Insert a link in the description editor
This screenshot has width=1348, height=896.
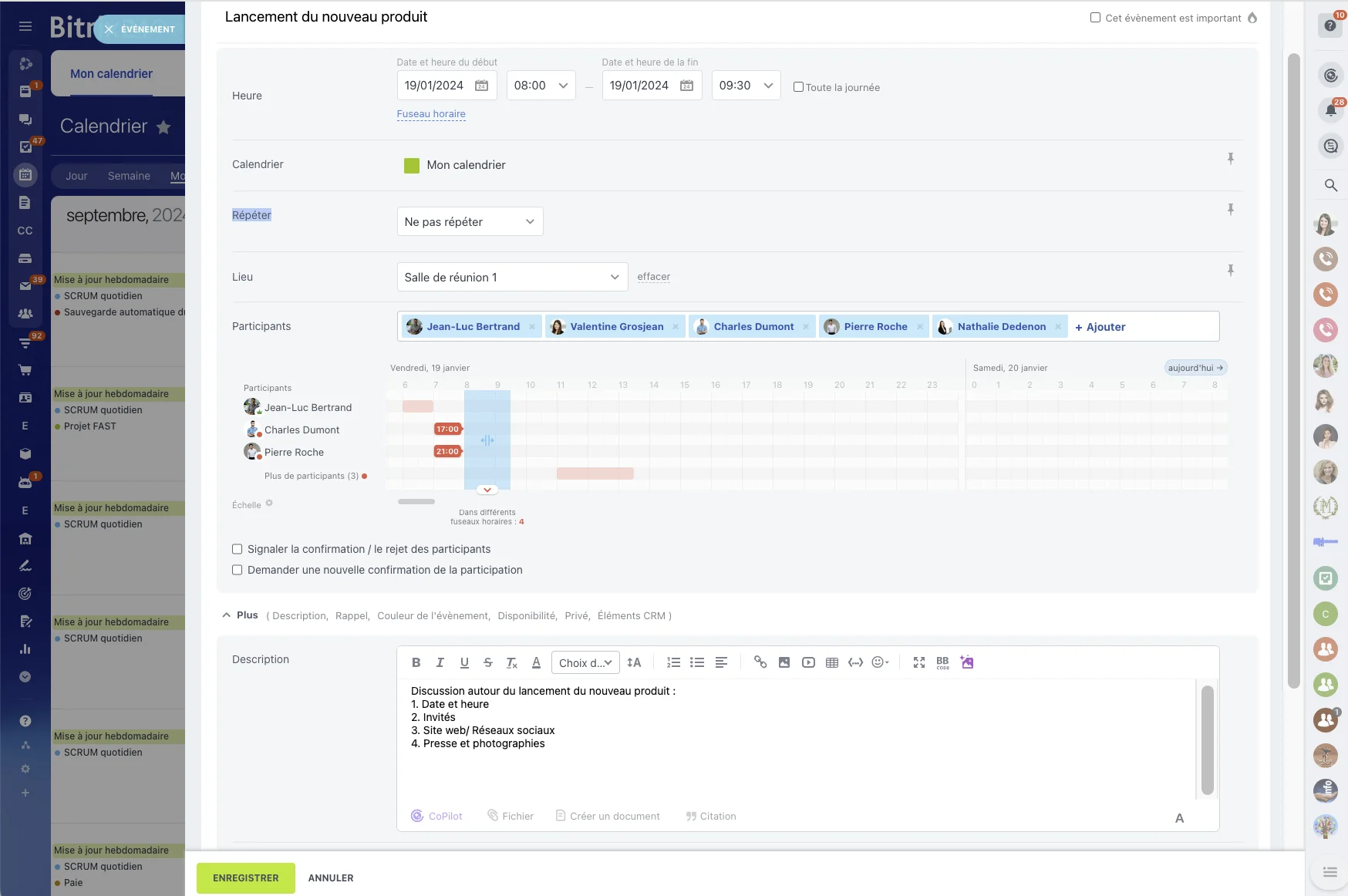click(x=761, y=662)
